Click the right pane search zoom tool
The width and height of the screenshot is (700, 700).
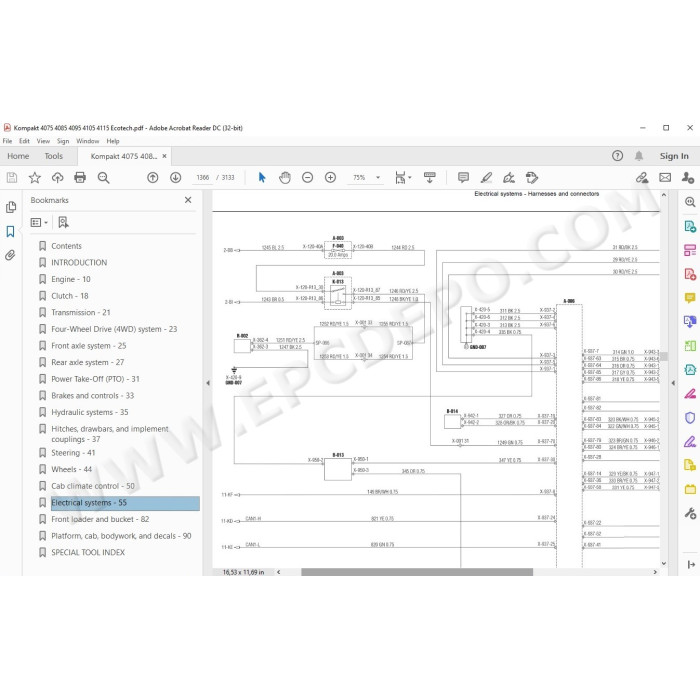click(690, 202)
